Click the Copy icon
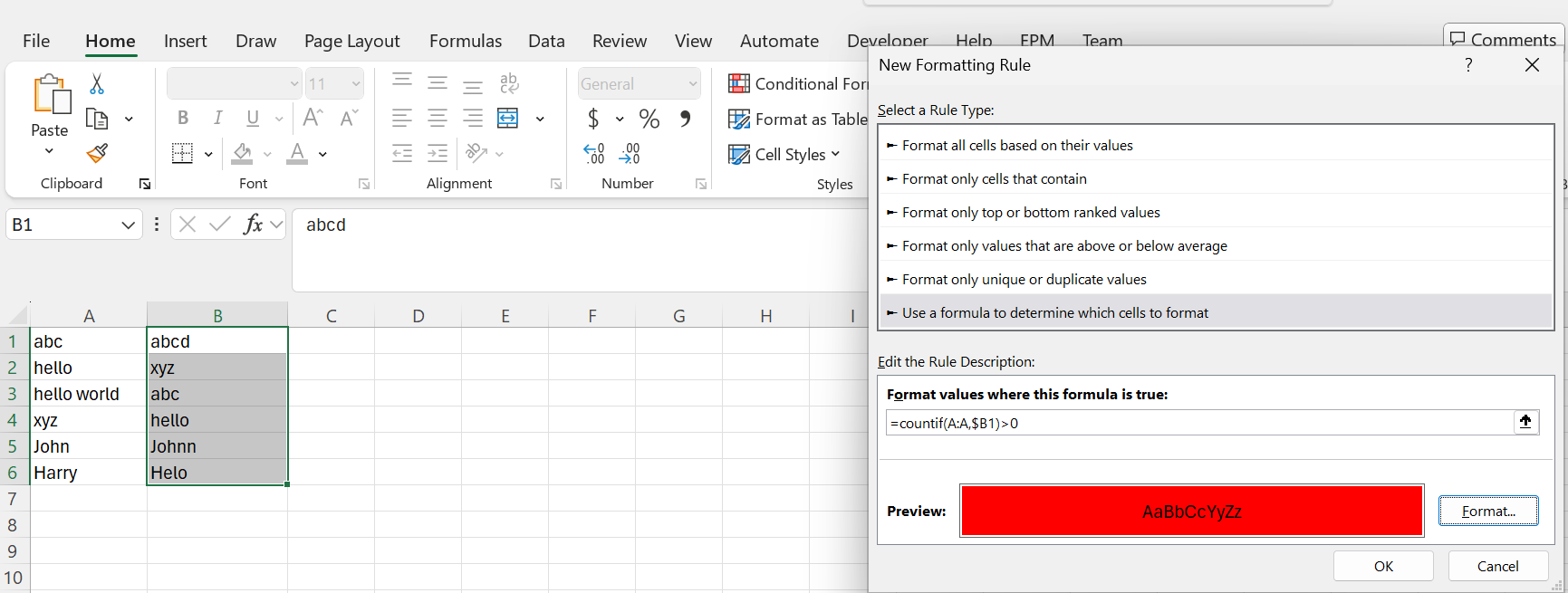 coord(97,119)
